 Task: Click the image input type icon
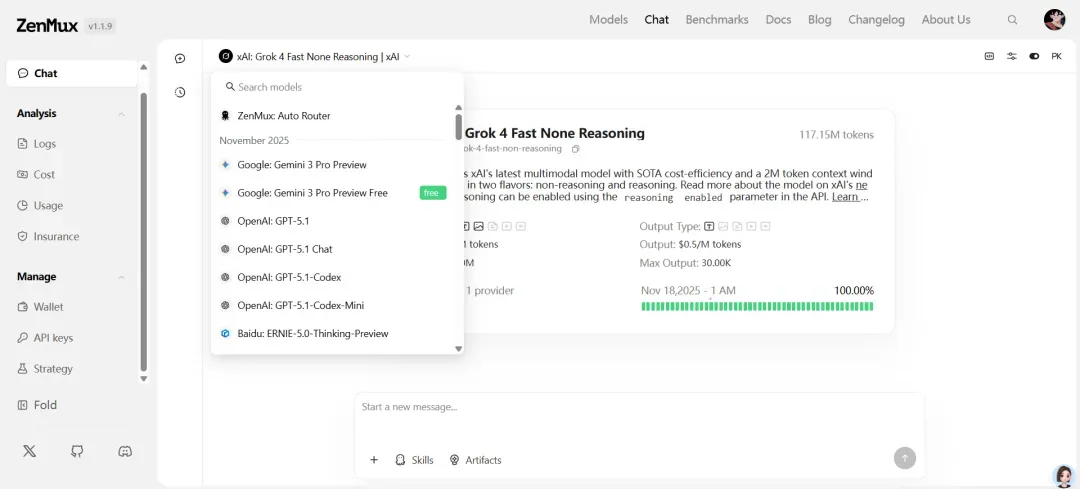coord(478,226)
